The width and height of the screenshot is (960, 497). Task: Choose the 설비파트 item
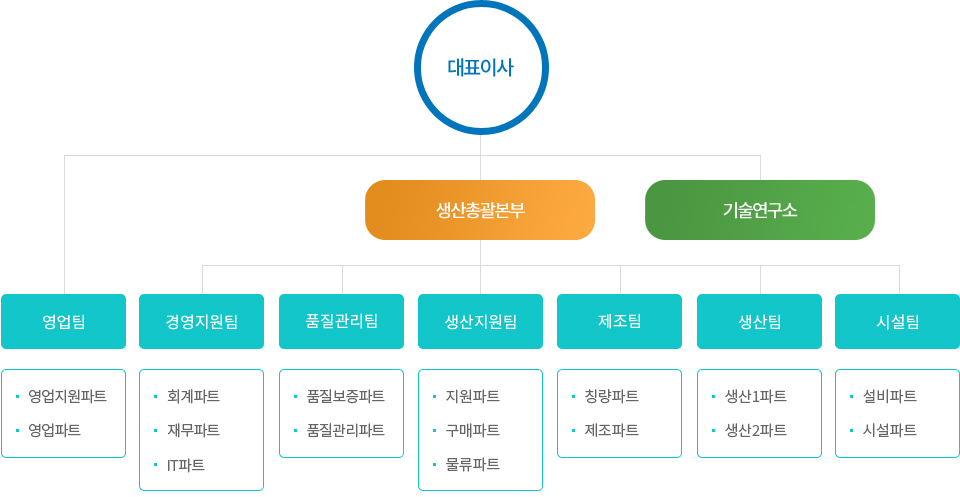(890, 396)
